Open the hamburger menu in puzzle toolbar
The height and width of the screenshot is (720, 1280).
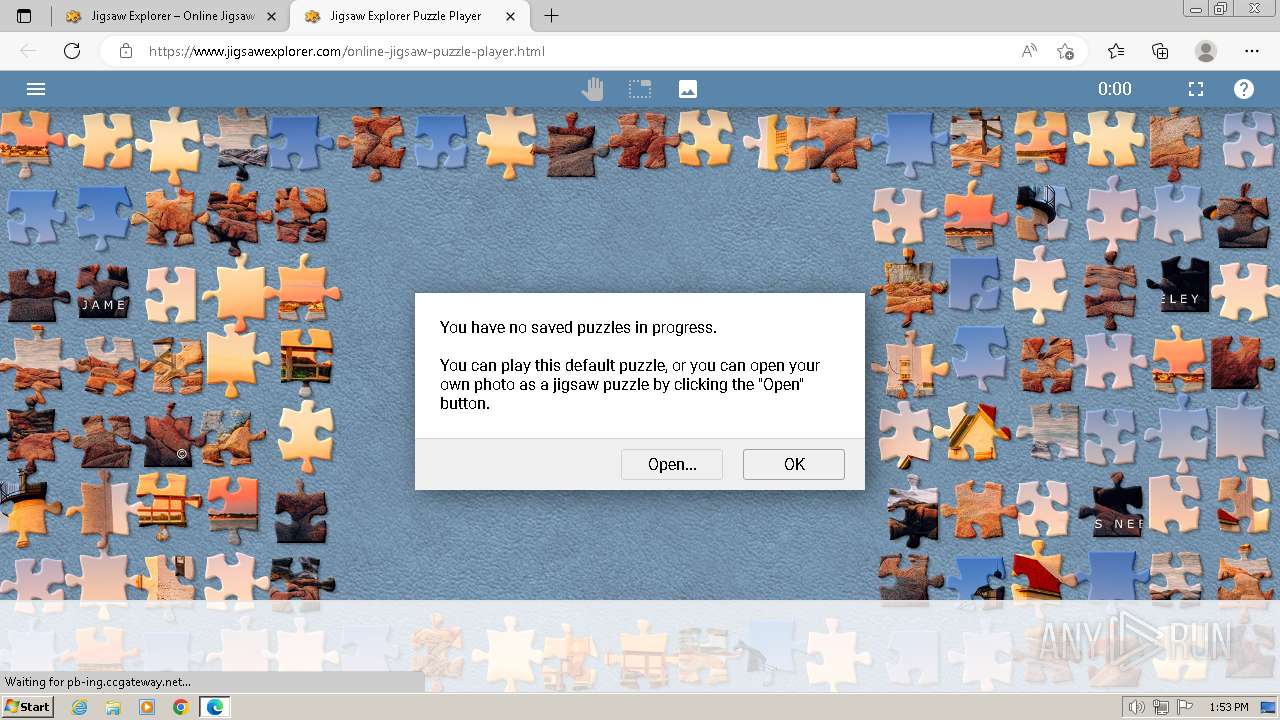tap(36, 89)
